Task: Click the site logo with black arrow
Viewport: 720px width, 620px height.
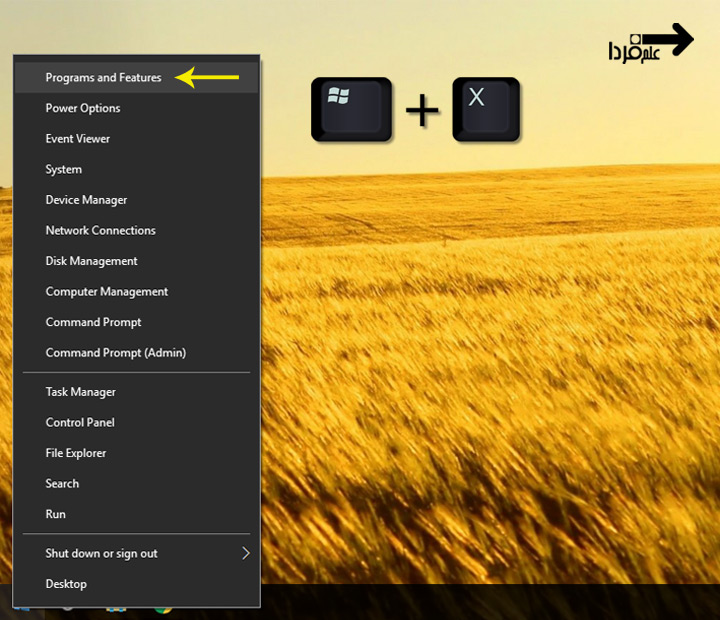Action: point(650,43)
